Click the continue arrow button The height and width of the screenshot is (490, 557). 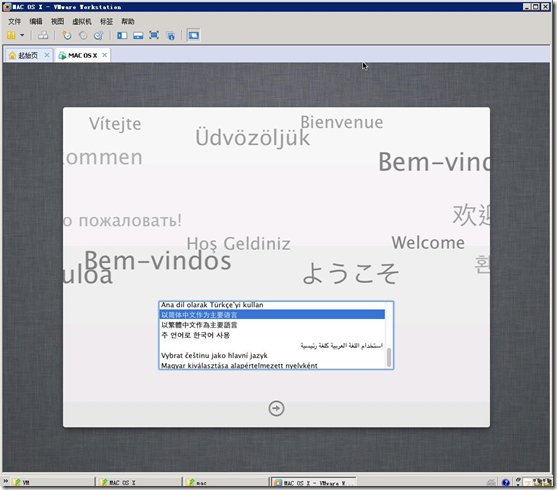pos(276,408)
